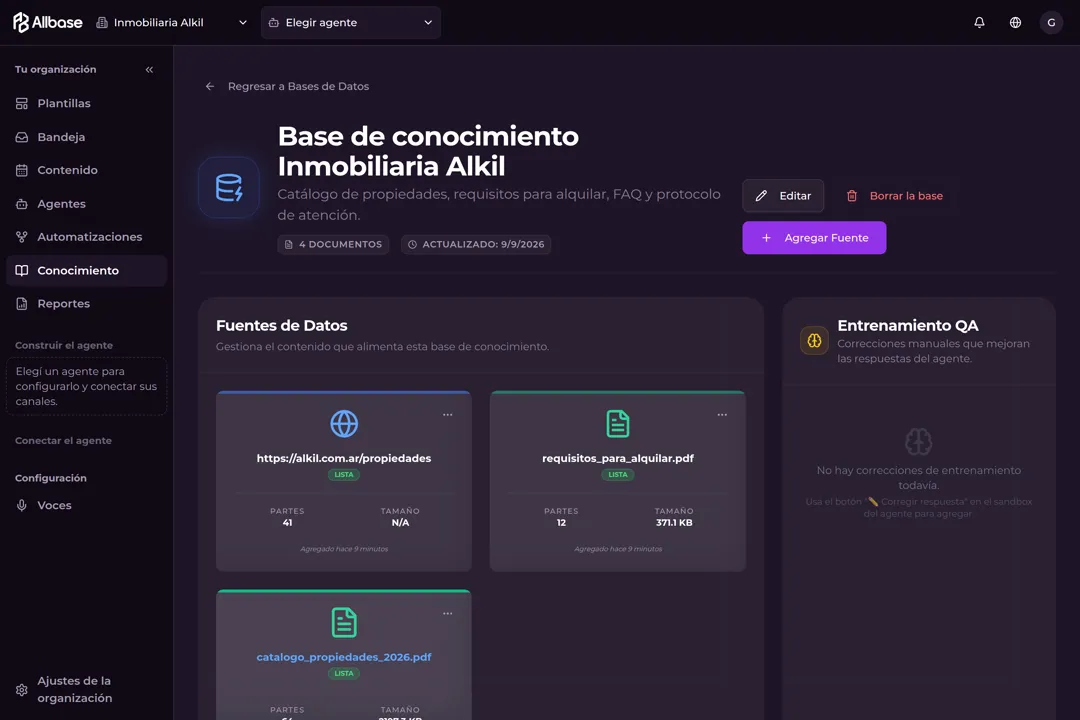Go to Agentes in the sidebar
The width and height of the screenshot is (1080, 720).
click(x=87, y=204)
